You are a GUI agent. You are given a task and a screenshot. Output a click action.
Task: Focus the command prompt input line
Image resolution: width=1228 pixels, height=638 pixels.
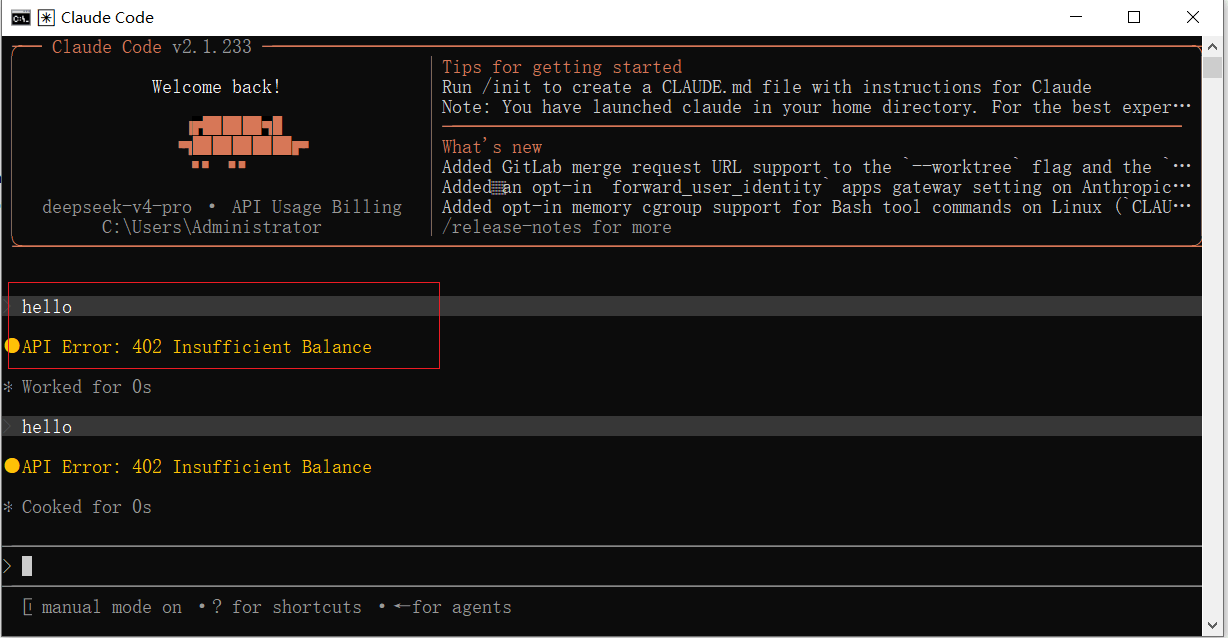(x=602, y=566)
